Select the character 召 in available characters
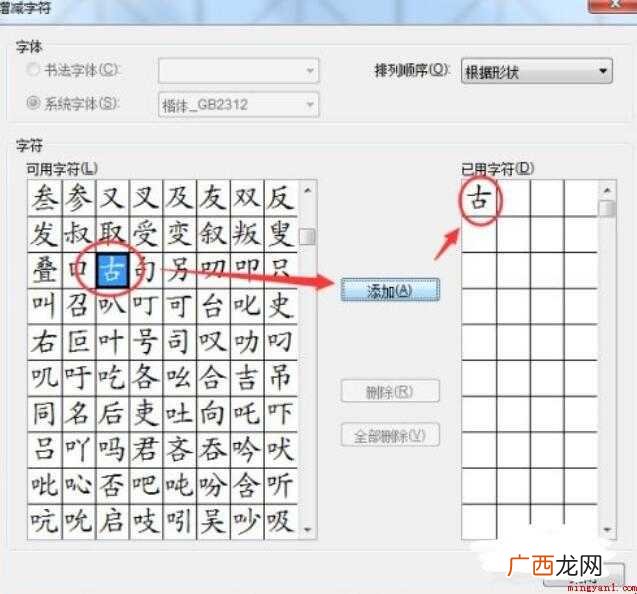Viewport: 637px width, 594px height. pos(79,306)
